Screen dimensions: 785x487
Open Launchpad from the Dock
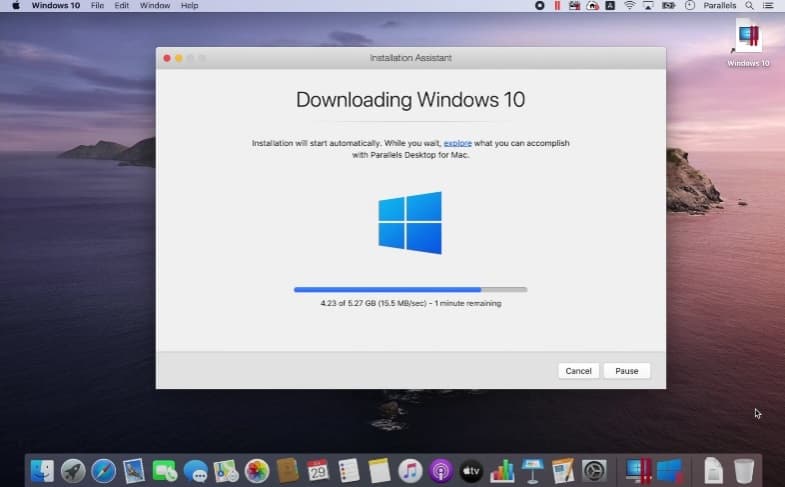pyautogui.click(x=73, y=471)
